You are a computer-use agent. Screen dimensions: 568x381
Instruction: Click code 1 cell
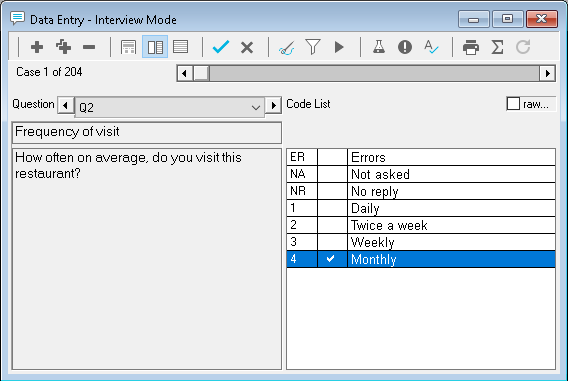pos(302,208)
